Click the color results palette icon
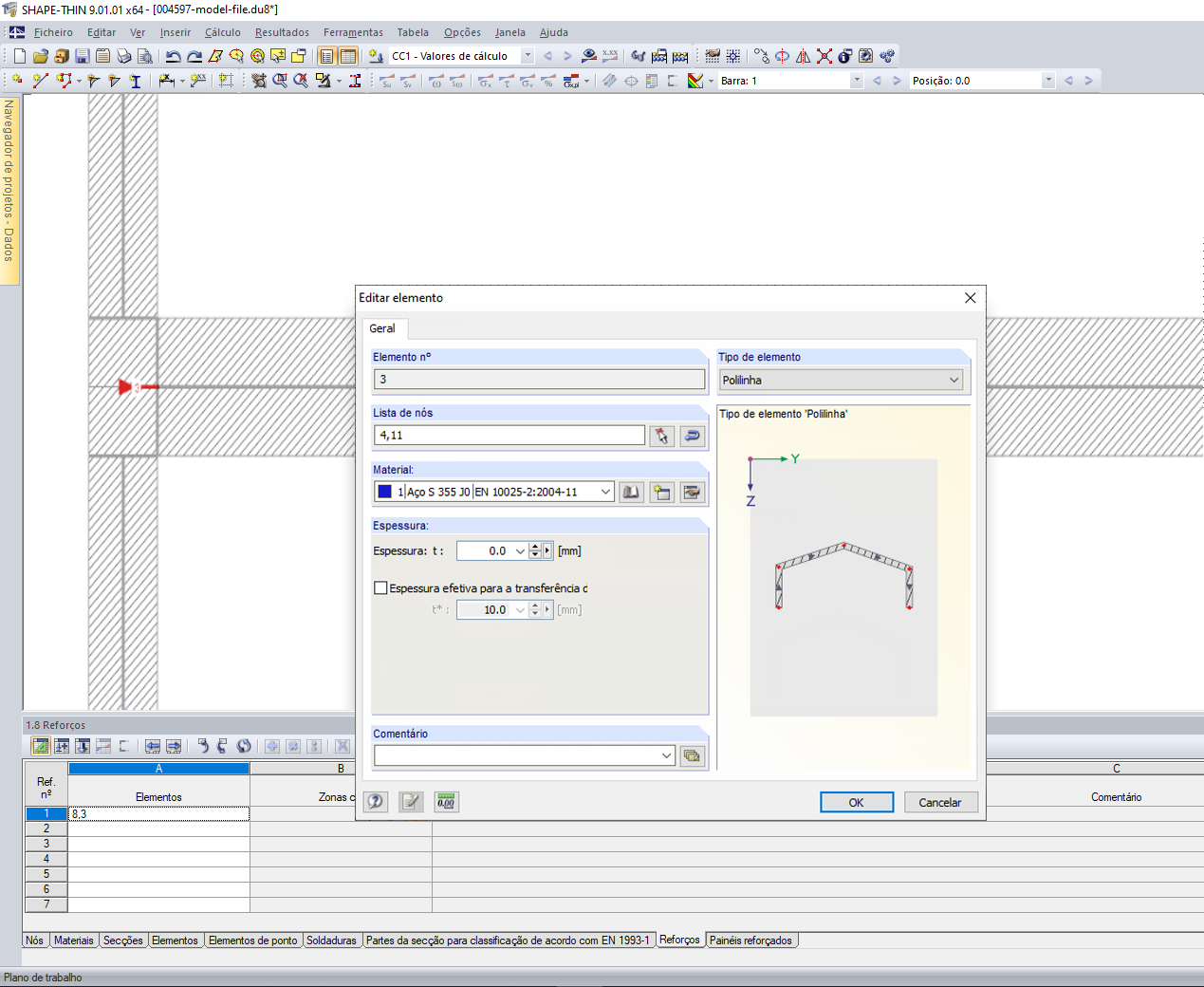The height and width of the screenshot is (987, 1204). click(695, 81)
